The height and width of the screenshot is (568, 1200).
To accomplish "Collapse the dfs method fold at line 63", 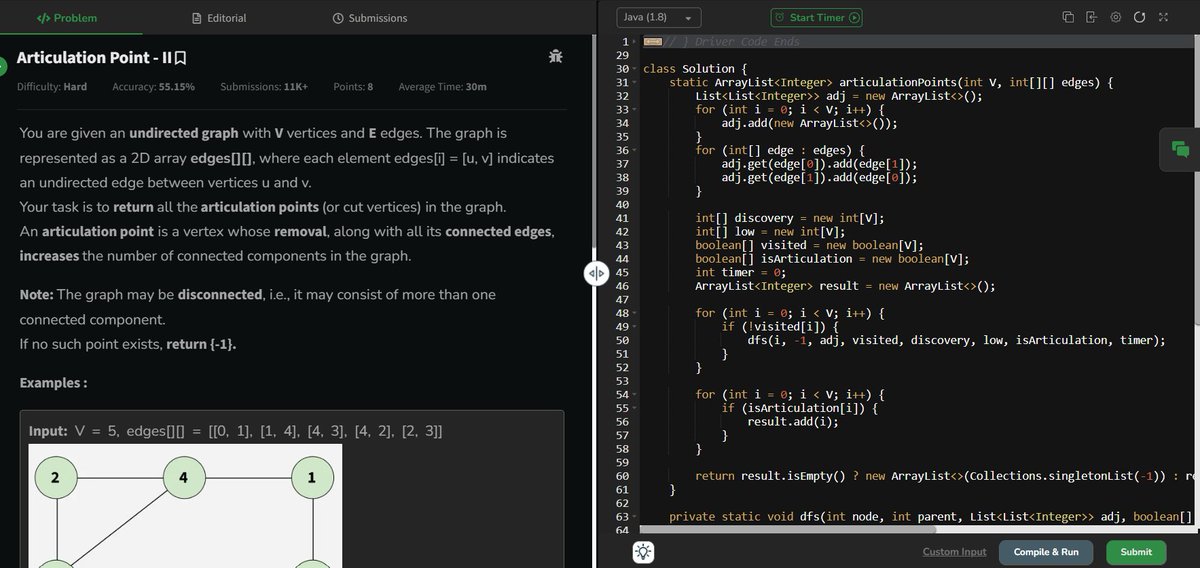I will (636, 517).
